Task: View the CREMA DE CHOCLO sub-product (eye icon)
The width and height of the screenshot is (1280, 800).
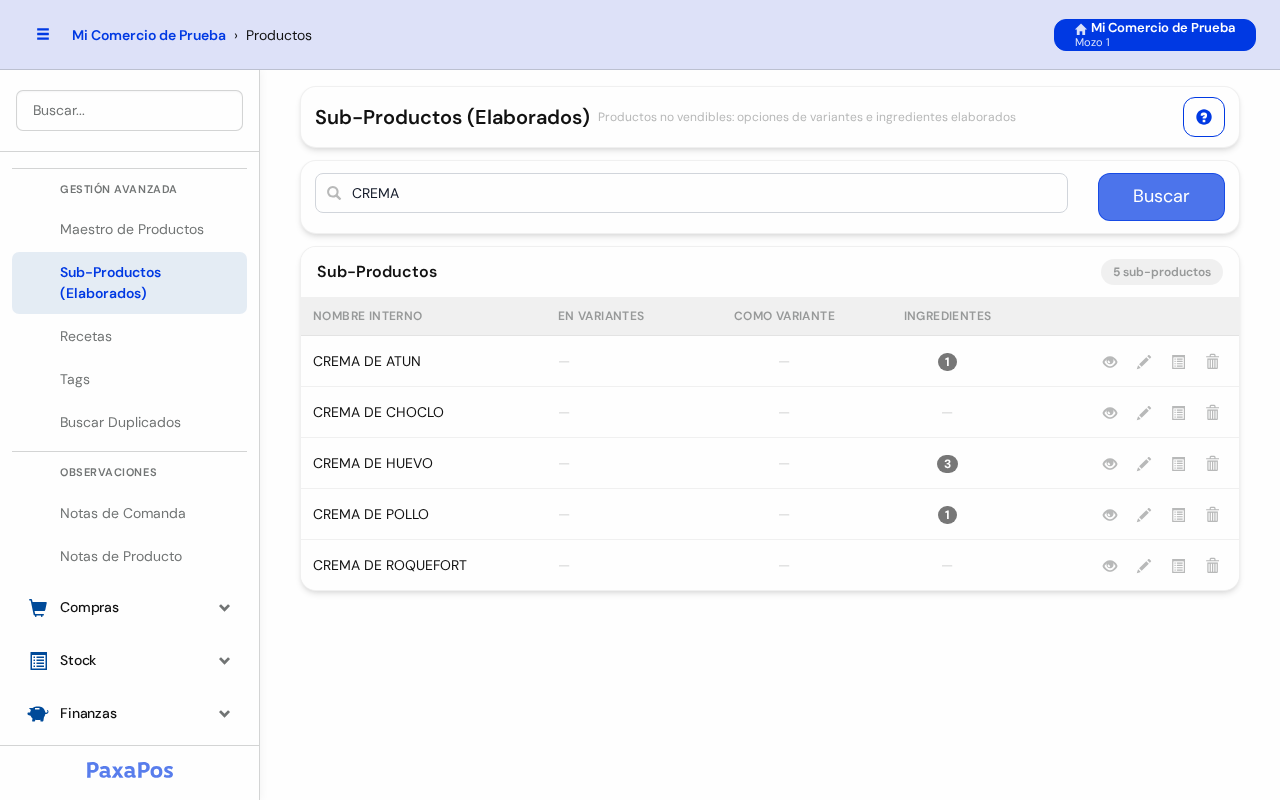Action: 1110,413
